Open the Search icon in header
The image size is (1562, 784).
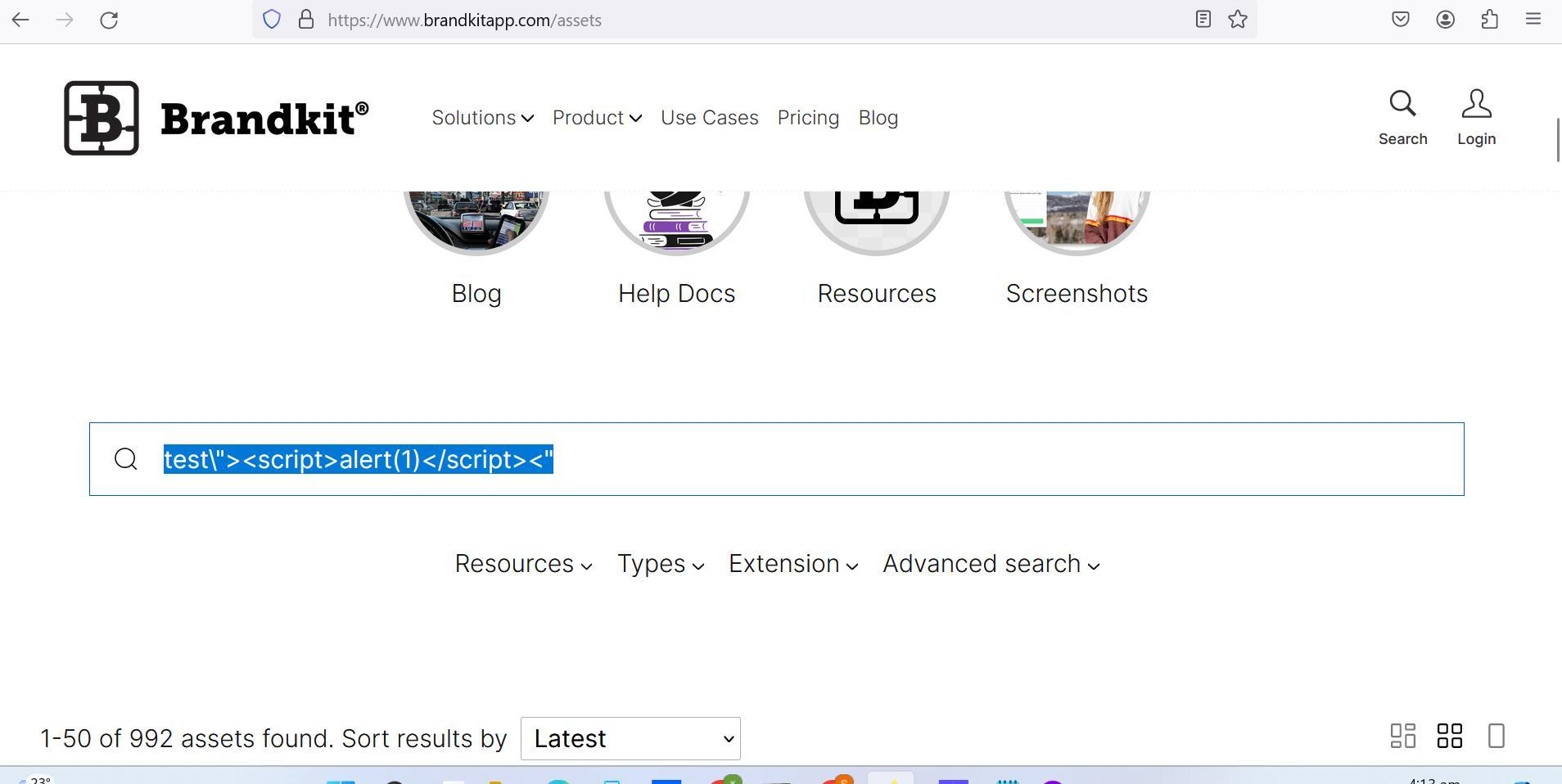point(1402,118)
